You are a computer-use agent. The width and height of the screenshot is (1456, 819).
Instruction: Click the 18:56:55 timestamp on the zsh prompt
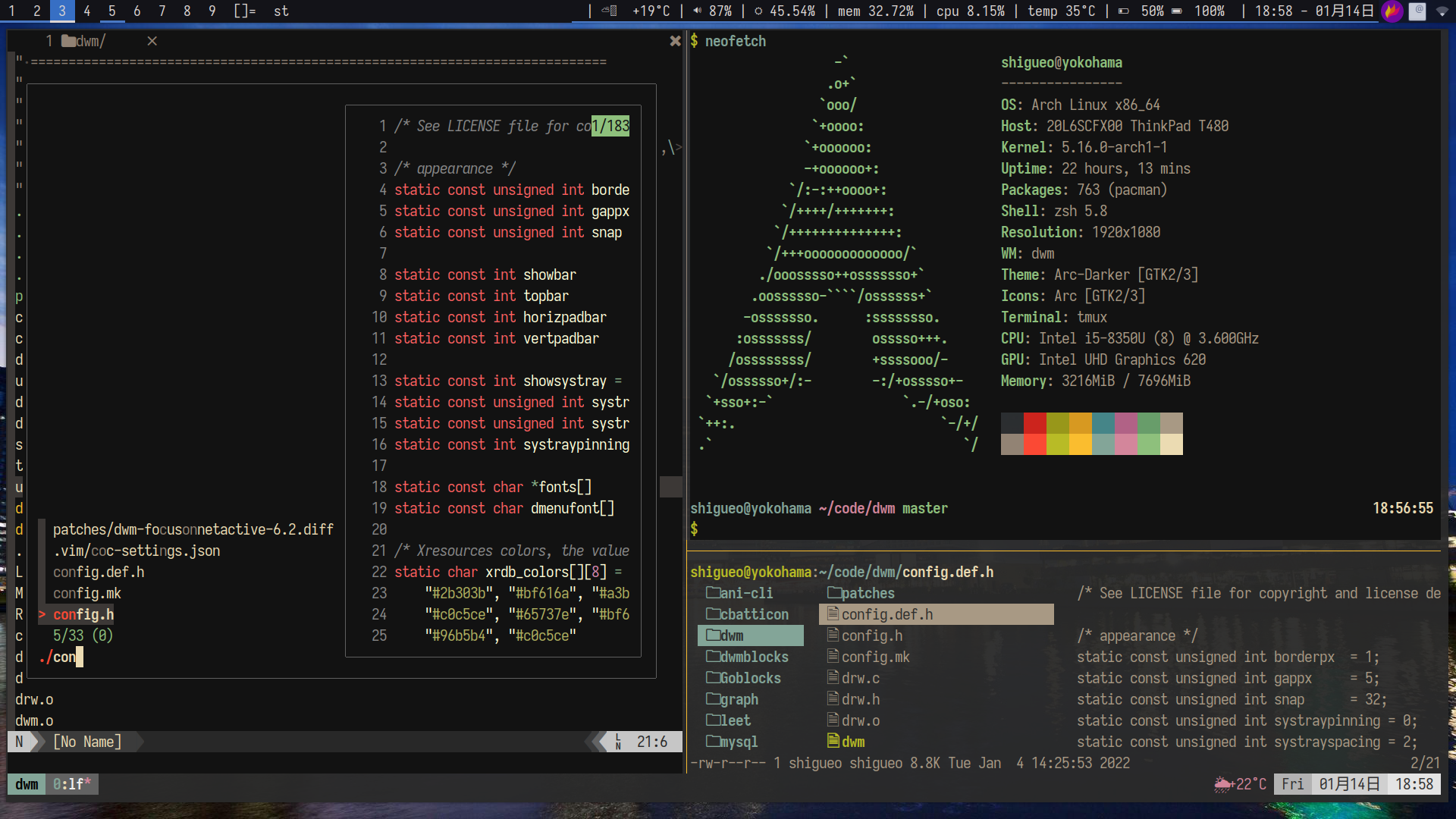pos(1403,508)
